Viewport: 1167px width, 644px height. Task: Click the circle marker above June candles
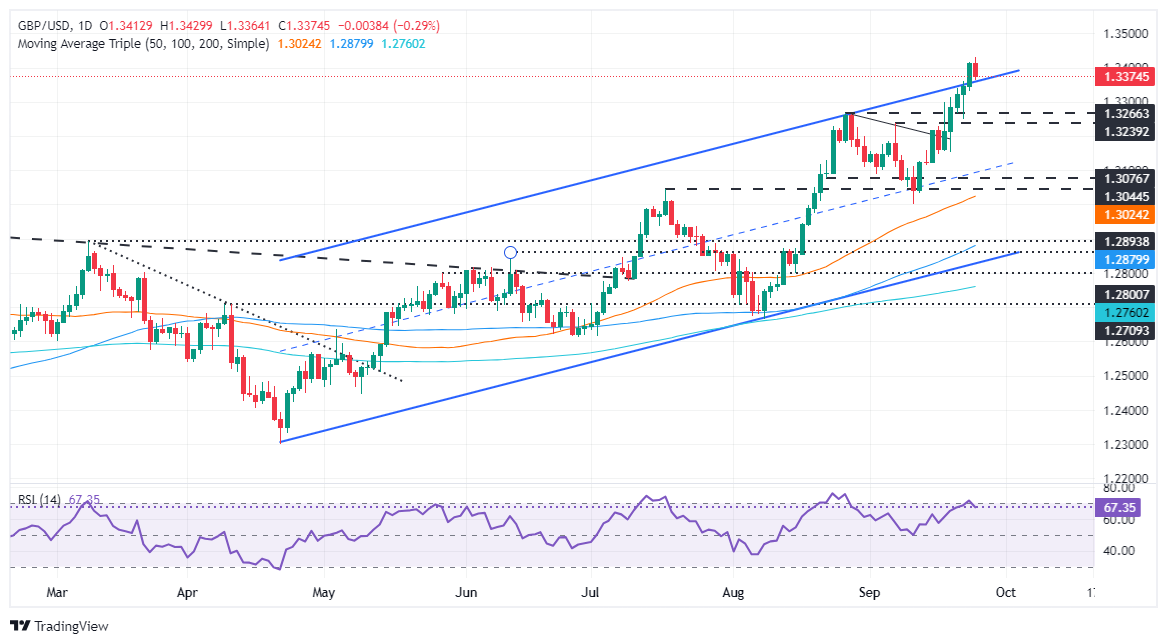tap(510, 253)
